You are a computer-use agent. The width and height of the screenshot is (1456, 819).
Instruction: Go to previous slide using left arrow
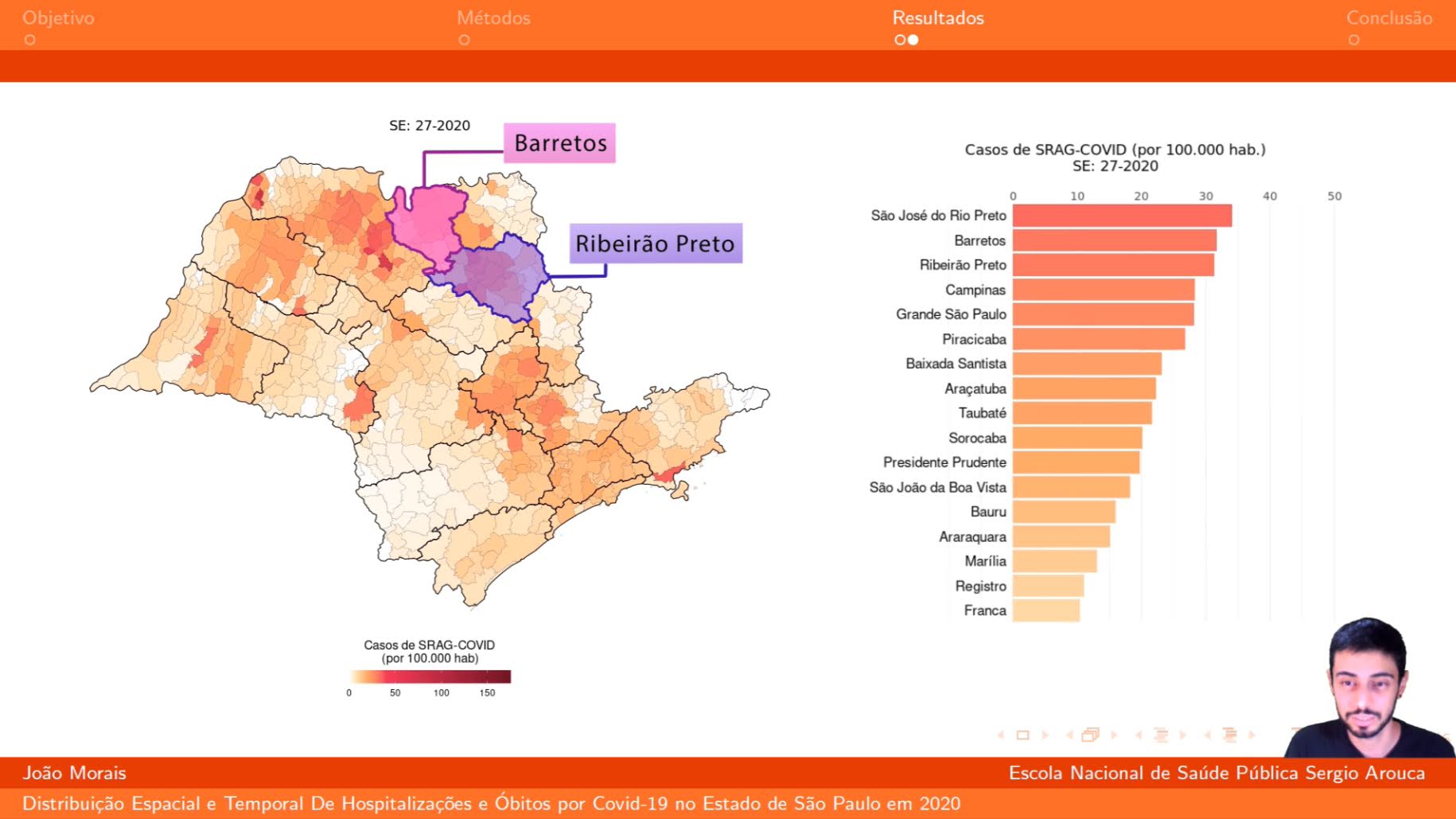click(x=1001, y=735)
